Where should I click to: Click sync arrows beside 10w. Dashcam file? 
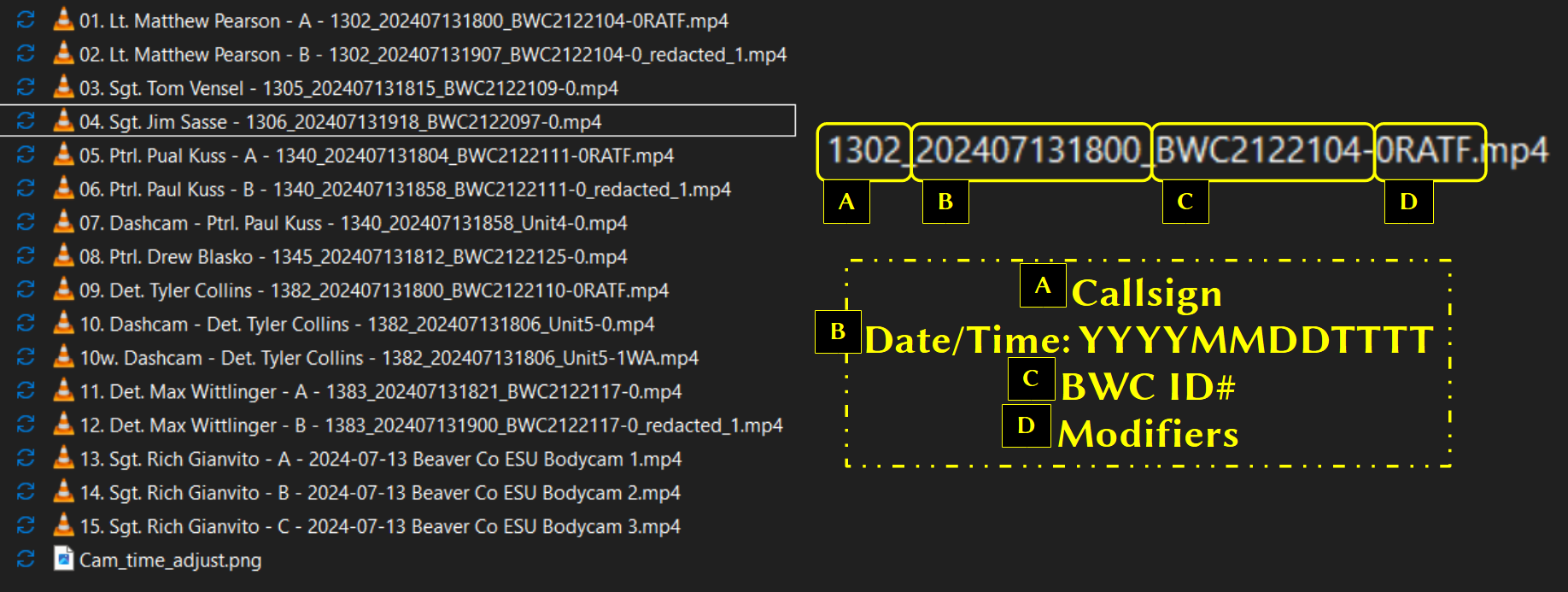click(x=26, y=357)
